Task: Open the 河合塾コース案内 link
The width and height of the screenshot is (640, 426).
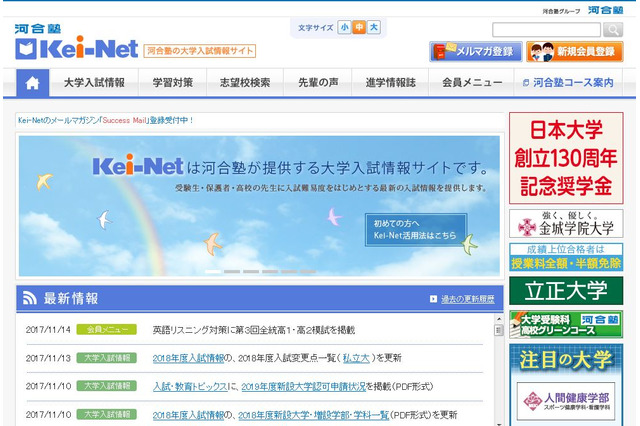Action: (568, 83)
